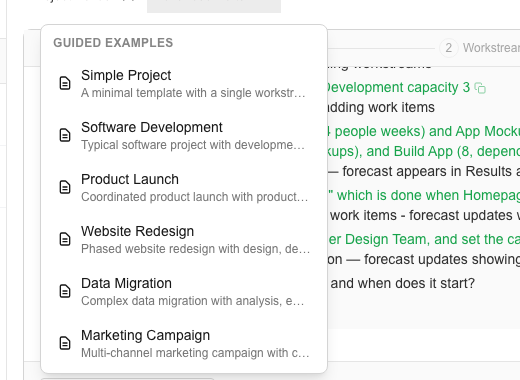Select the Marketing Campaign example
This screenshot has width=520, height=380.
pyautogui.click(x=184, y=343)
